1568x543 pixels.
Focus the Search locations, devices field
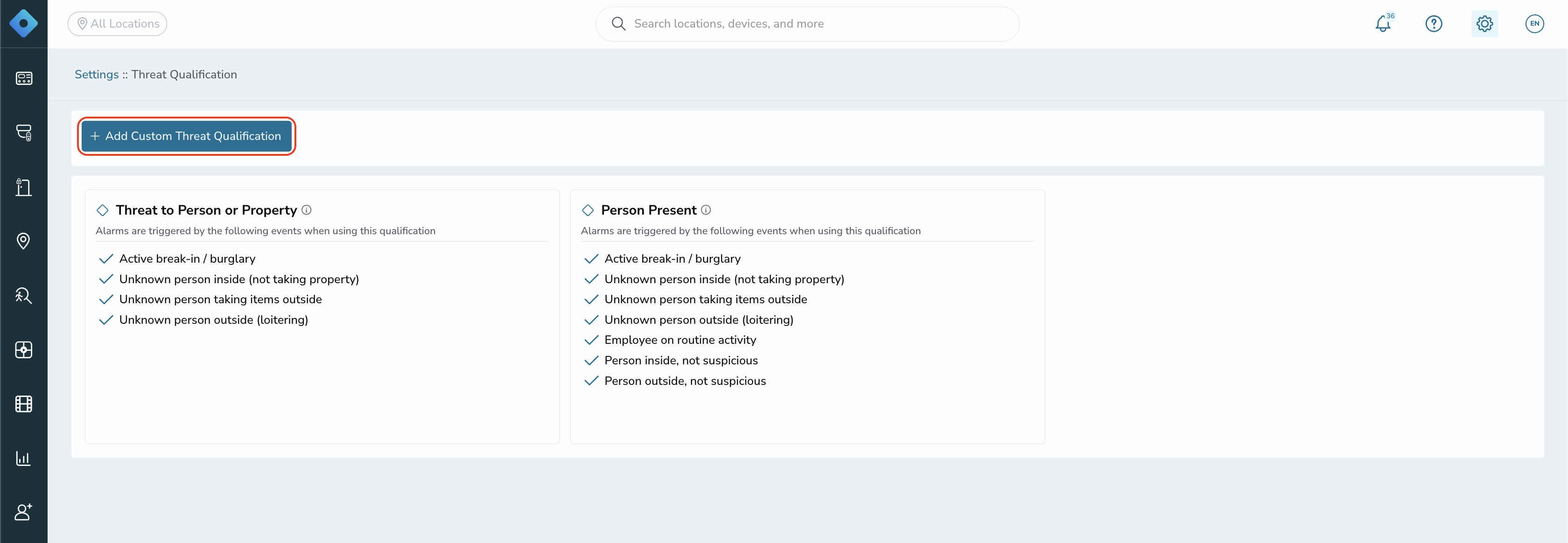click(x=807, y=24)
